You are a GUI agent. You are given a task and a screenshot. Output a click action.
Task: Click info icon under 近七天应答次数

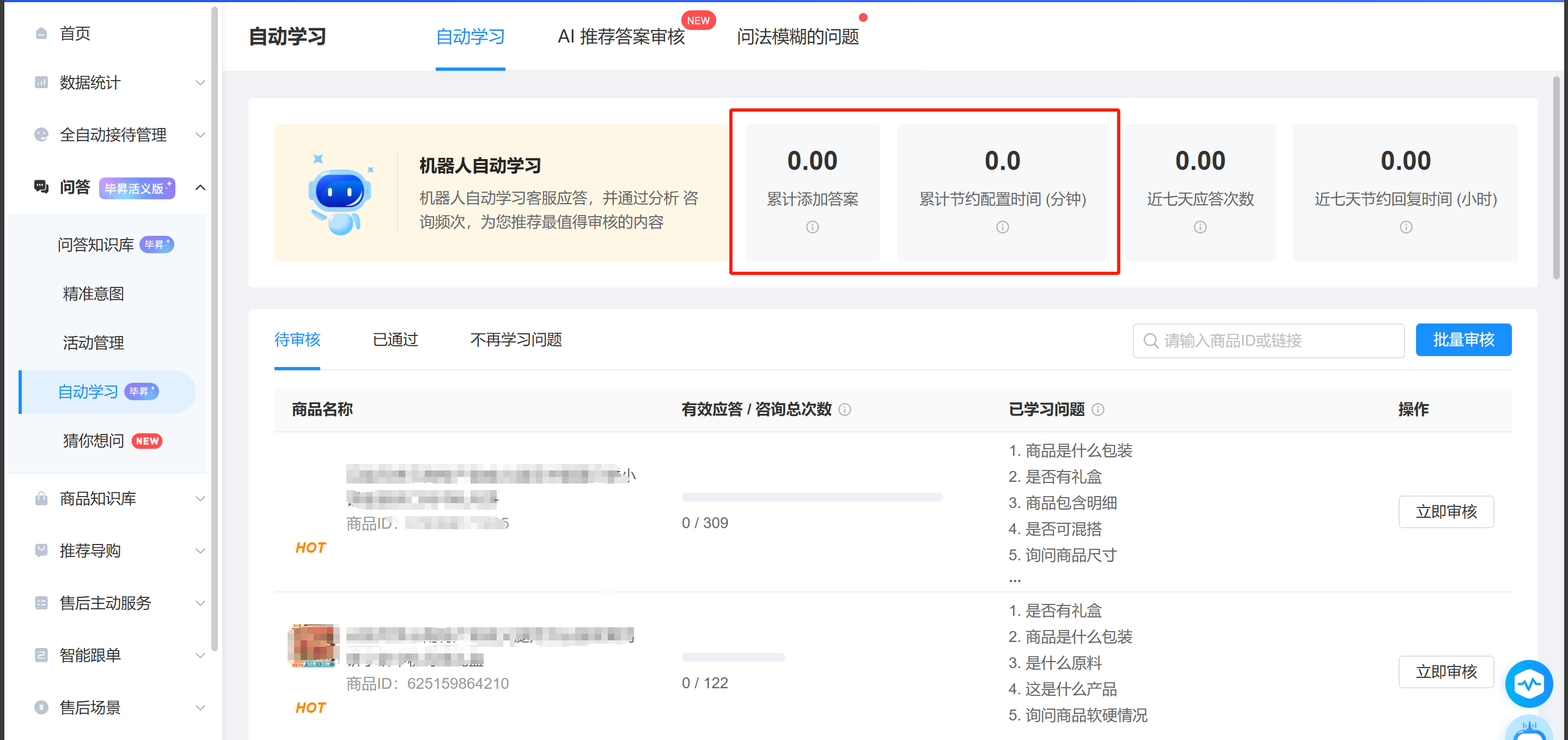pos(1200,227)
